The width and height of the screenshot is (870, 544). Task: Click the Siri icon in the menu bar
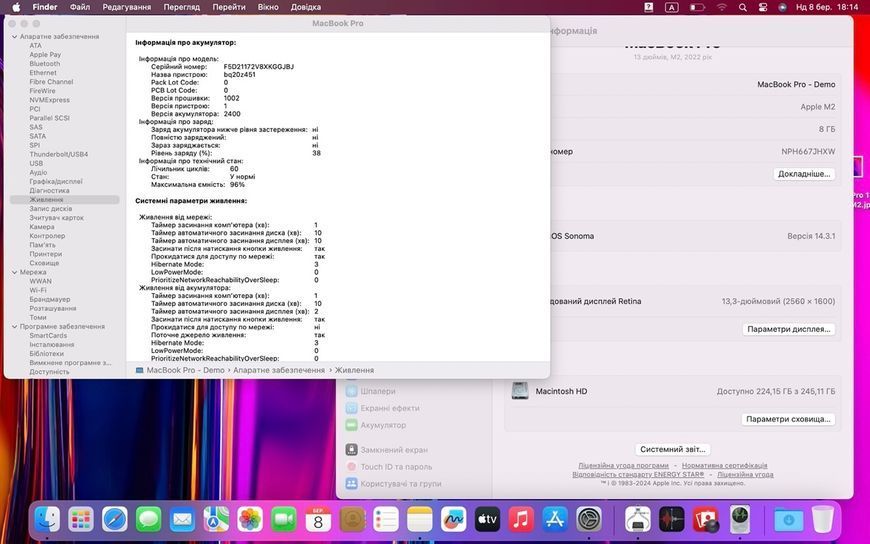tap(782, 7)
